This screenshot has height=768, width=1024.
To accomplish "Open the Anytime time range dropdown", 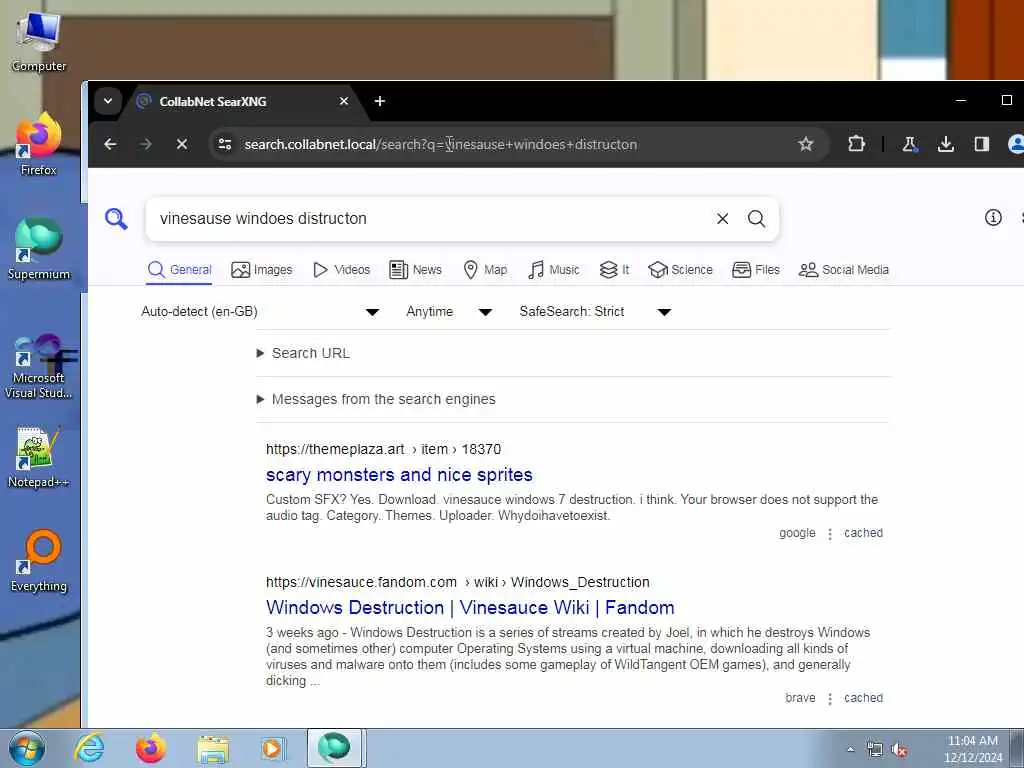I will point(449,312).
